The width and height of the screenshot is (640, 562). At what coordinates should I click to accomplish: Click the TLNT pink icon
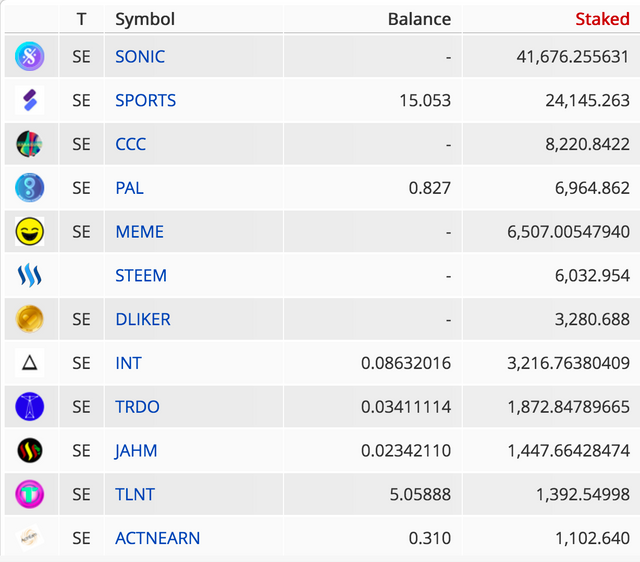point(29,494)
